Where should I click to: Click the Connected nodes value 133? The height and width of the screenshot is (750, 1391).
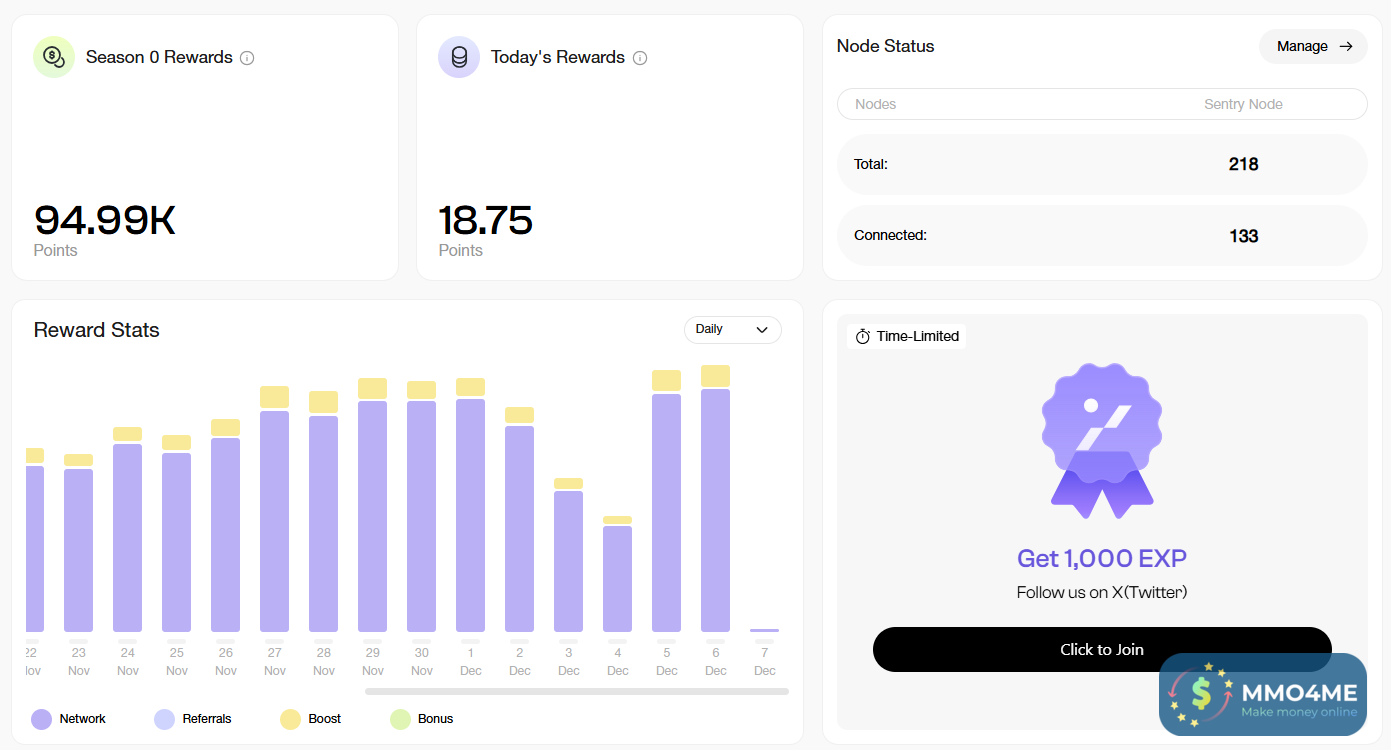coord(1243,236)
